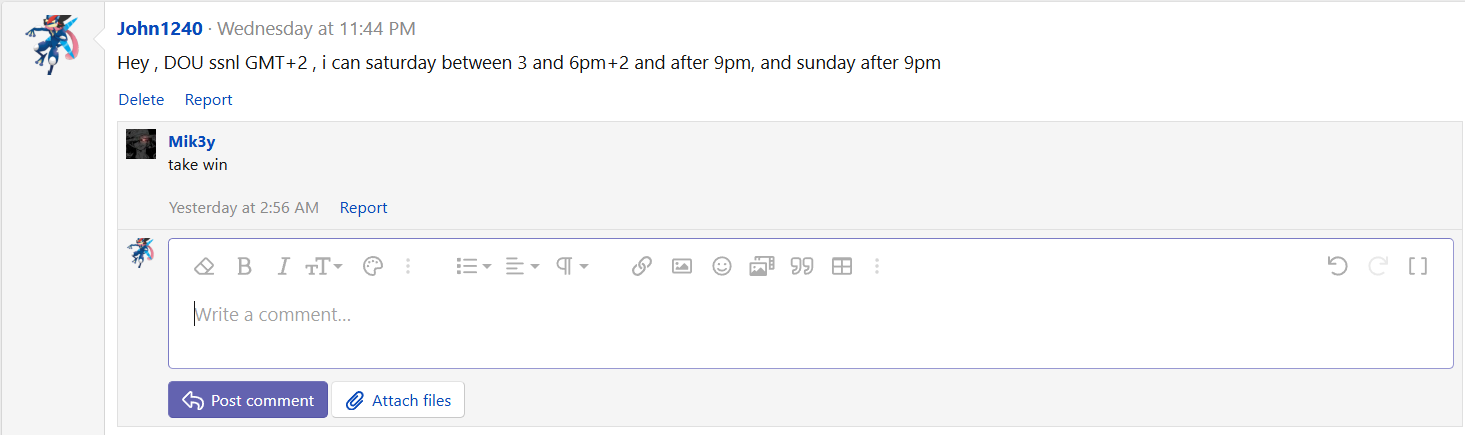Expand the list options dropdown
1465x435 pixels.
[x=473, y=266]
